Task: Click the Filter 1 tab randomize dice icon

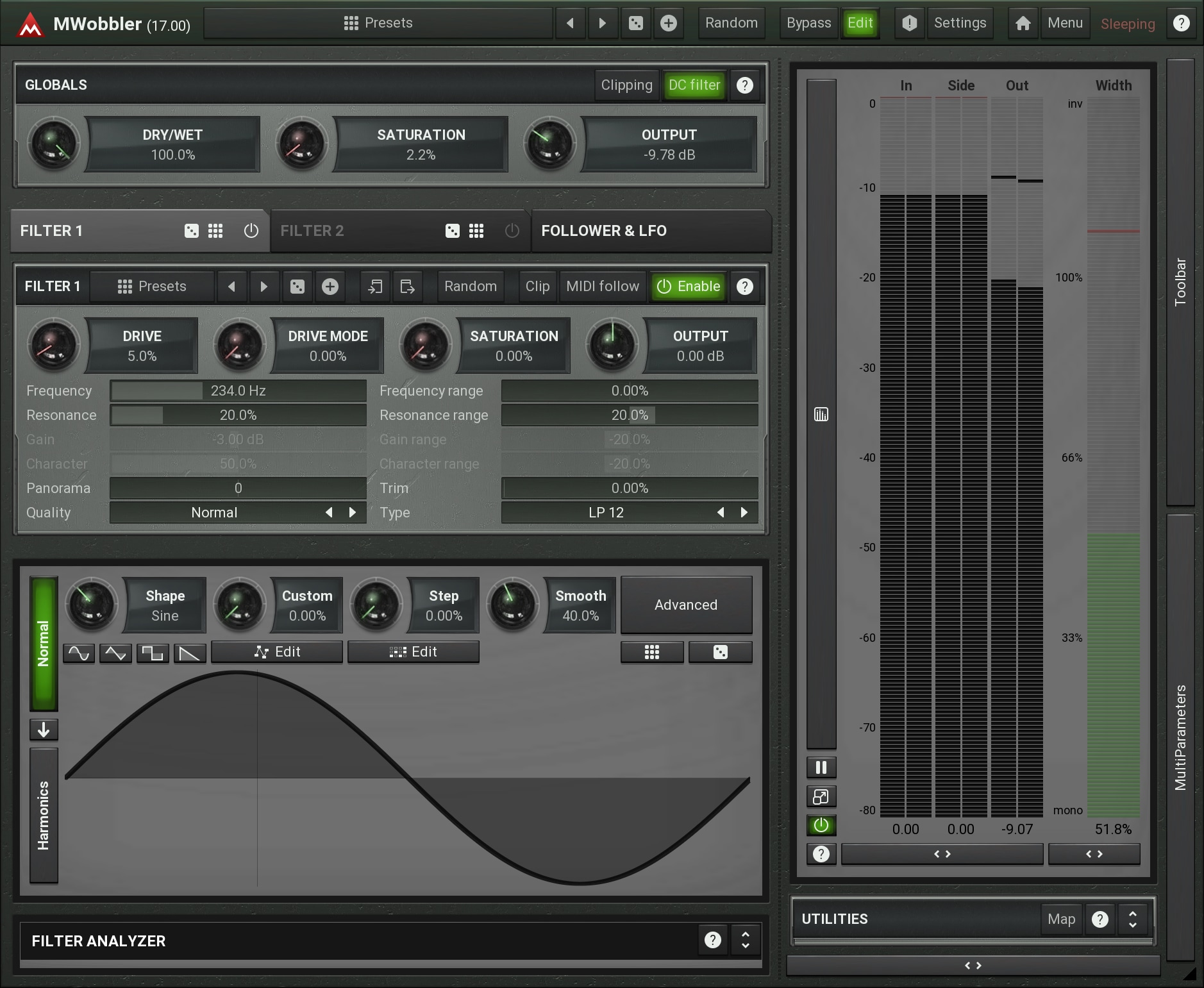Action: tap(191, 231)
